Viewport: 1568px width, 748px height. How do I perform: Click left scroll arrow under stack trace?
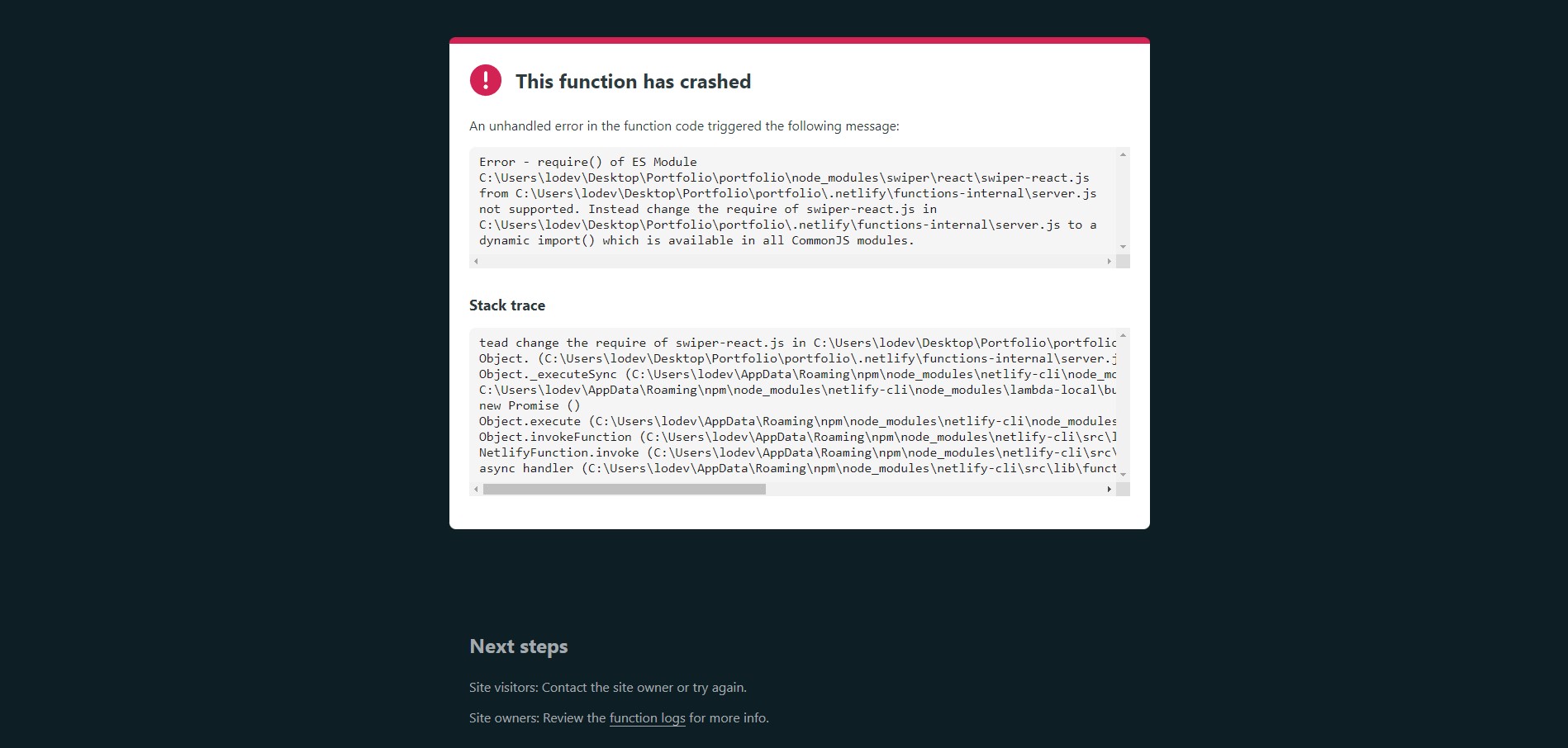pyautogui.click(x=476, y=489)
